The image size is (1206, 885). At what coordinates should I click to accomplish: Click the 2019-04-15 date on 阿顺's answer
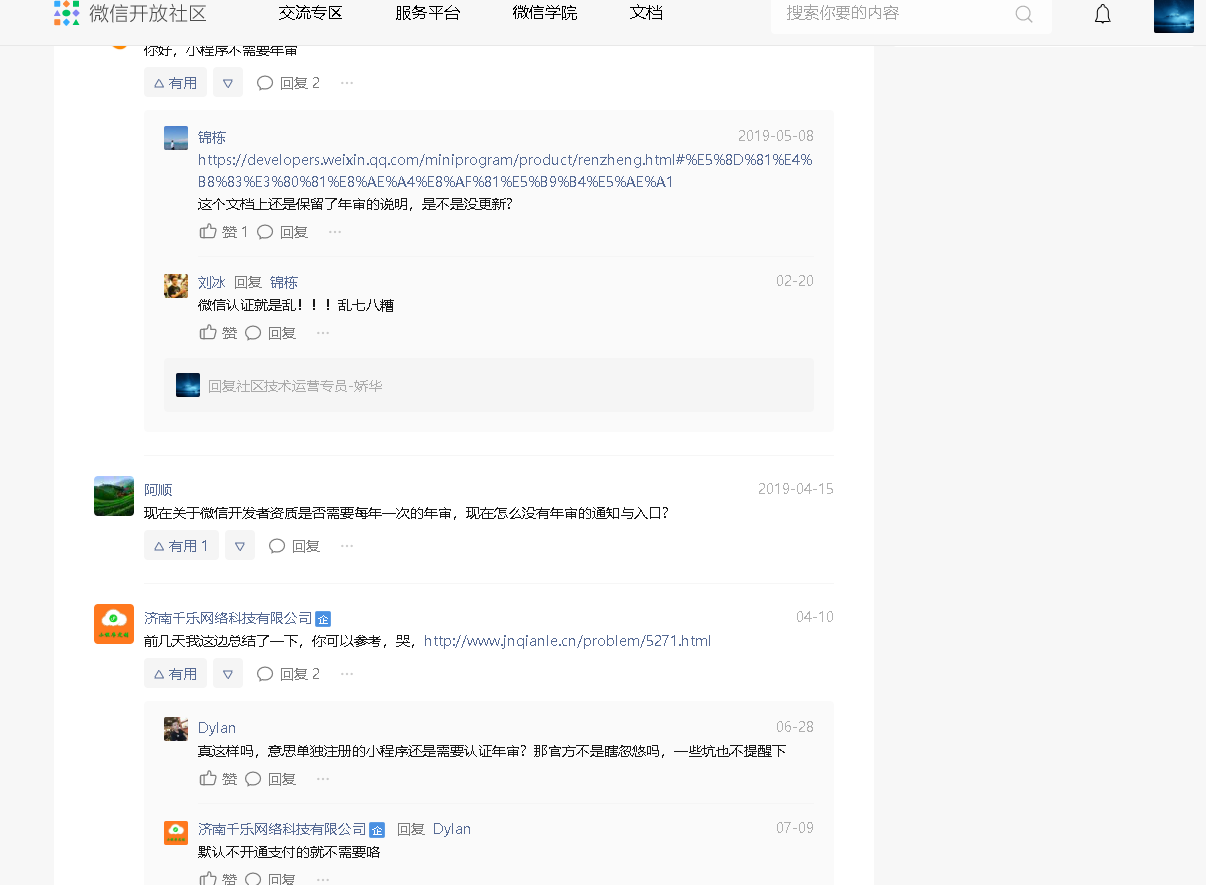point(796,489)
